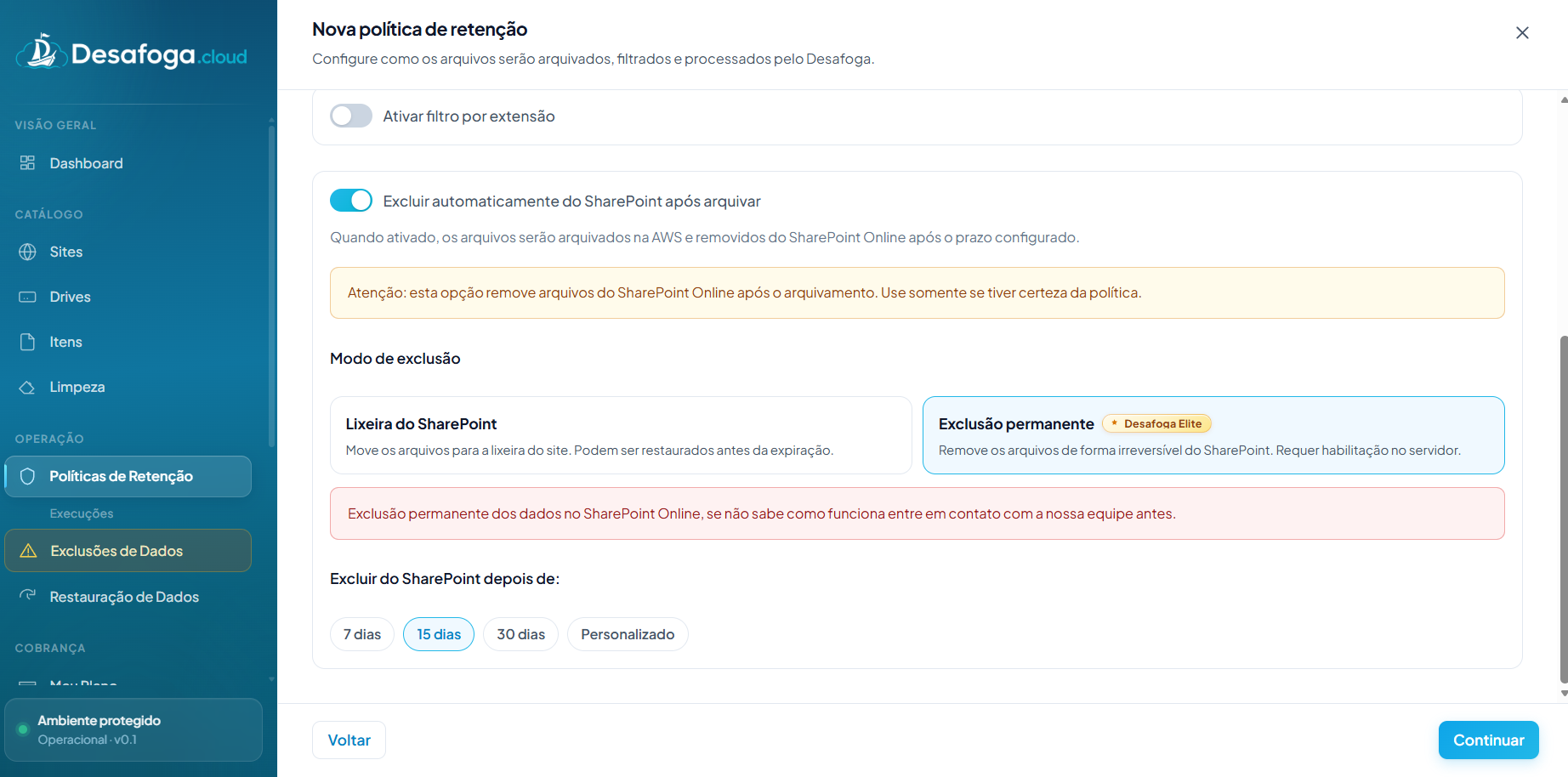
Task: Click the Quando ativado description text
Action: click(x=704, y=237)
